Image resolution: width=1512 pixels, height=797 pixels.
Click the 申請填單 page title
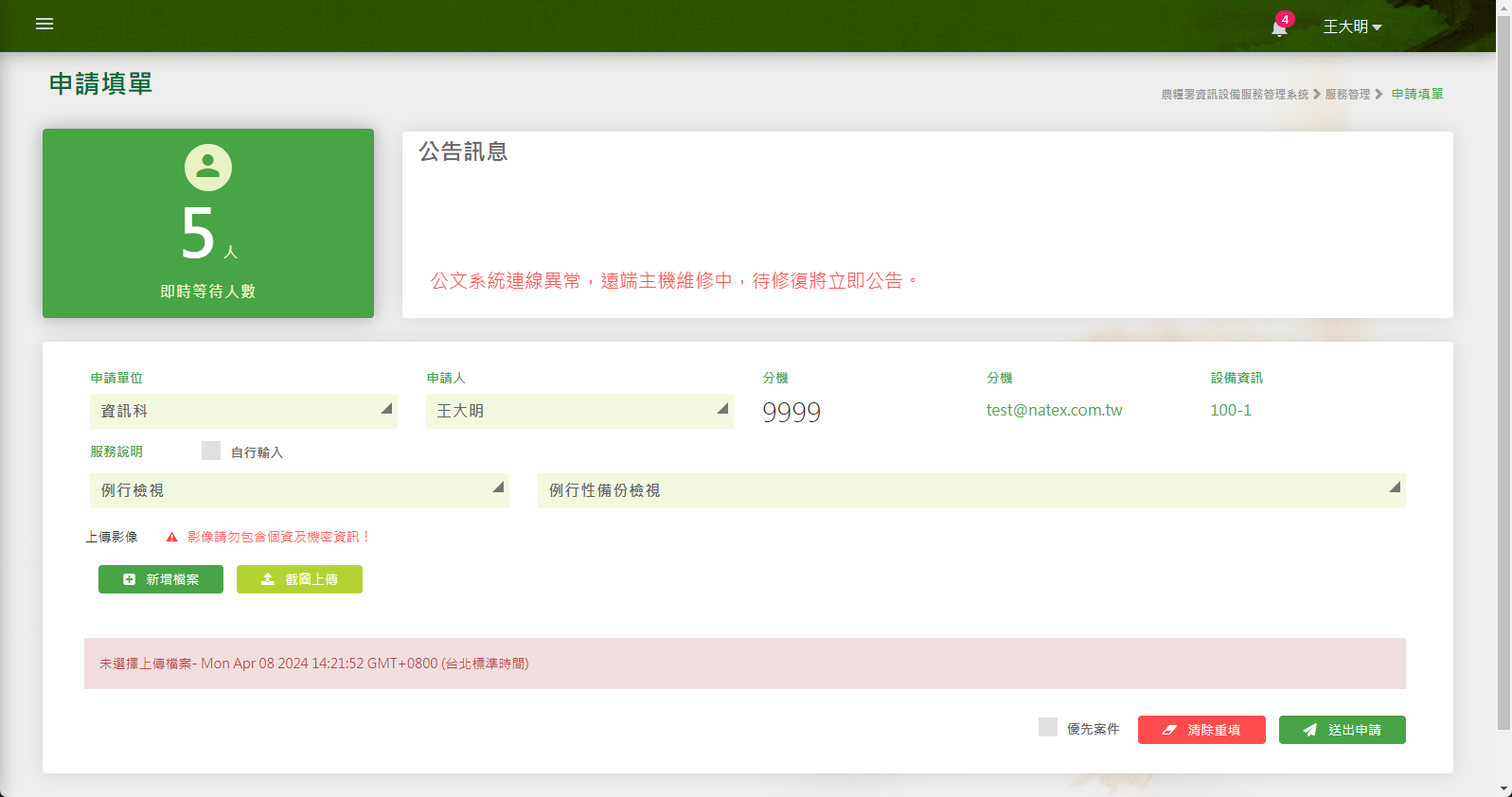pos(100,84)
